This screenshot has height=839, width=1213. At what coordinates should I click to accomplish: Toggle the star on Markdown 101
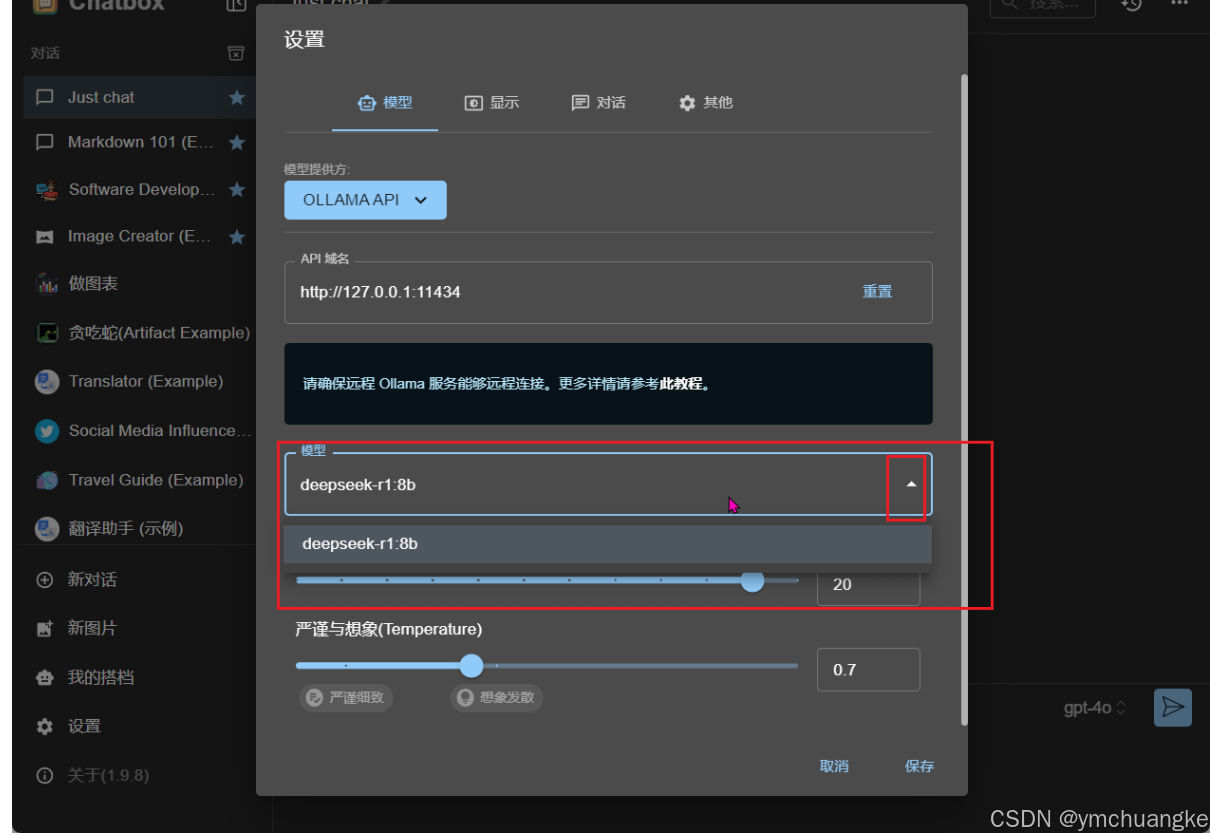tap(236, 142)
